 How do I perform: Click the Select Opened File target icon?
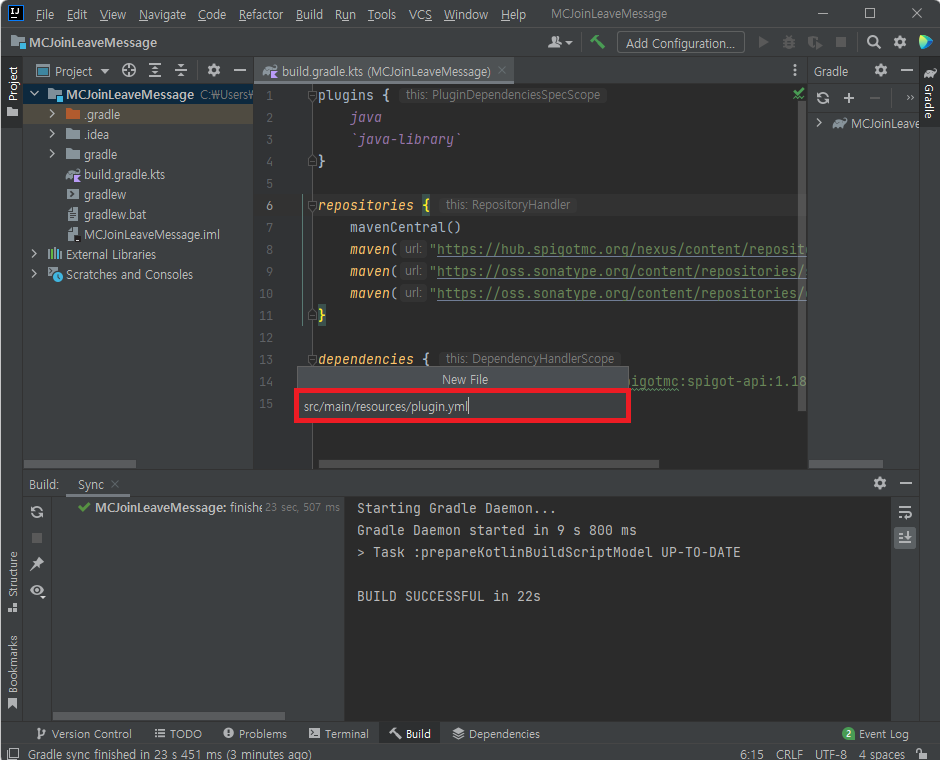(129, 71)
